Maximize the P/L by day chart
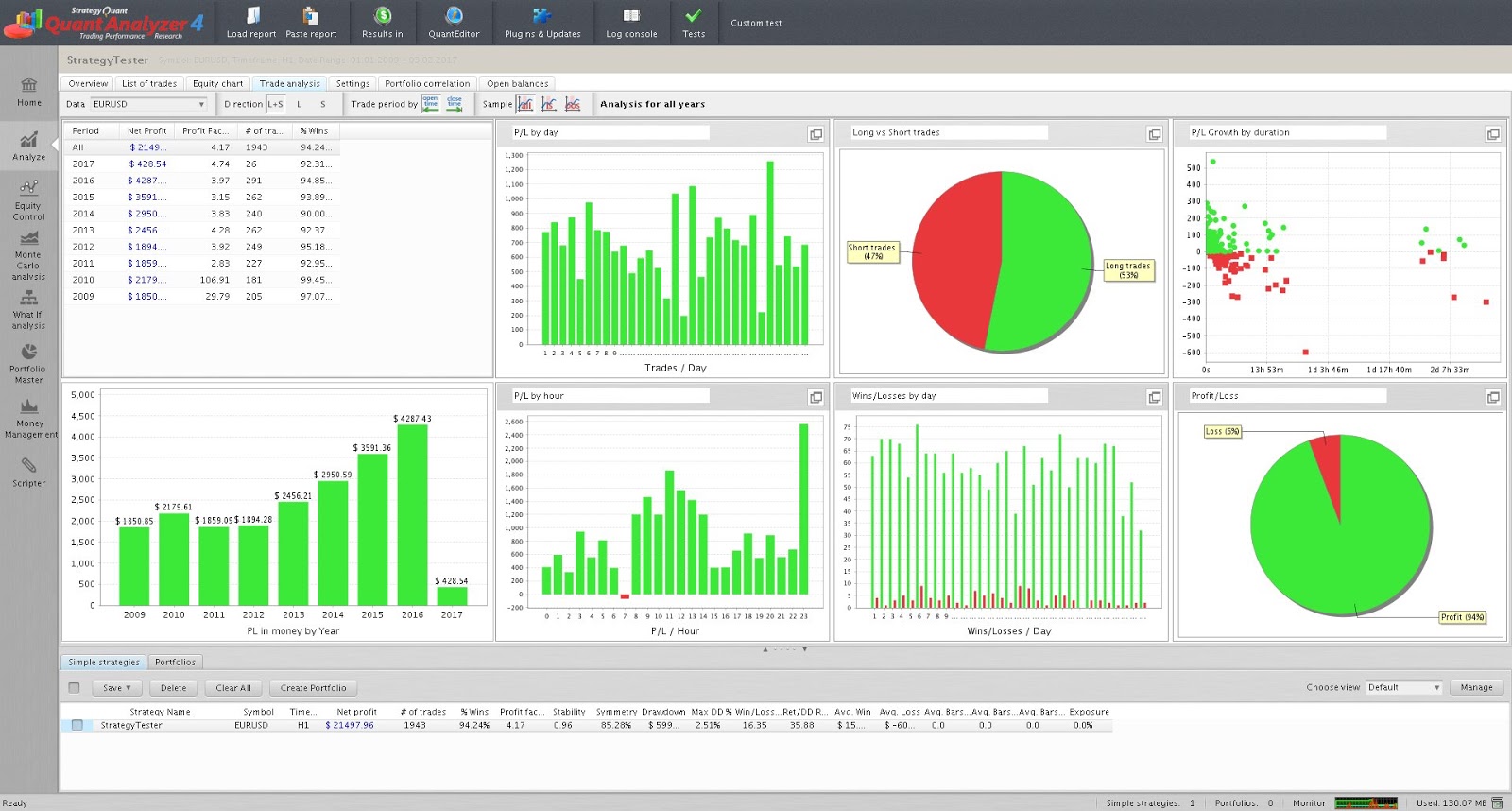The height and width of the screenshot is (811, 1512). coord(816,134)
